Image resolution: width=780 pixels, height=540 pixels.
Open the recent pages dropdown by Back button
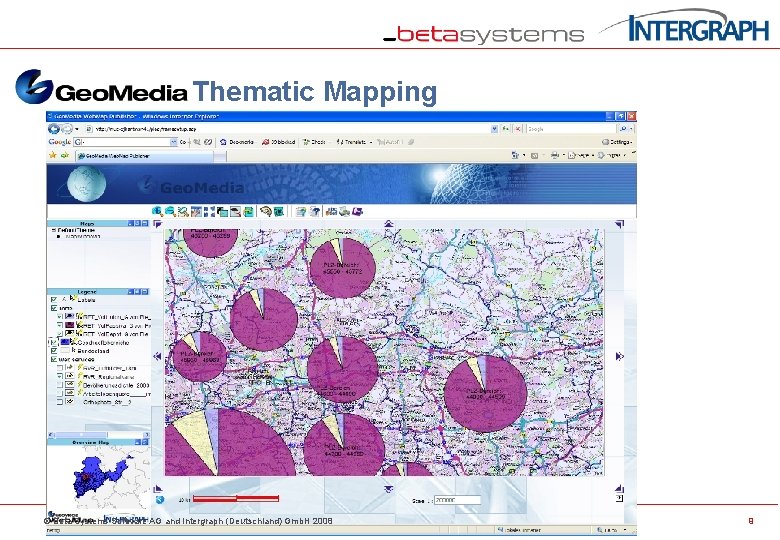[77, 129]
